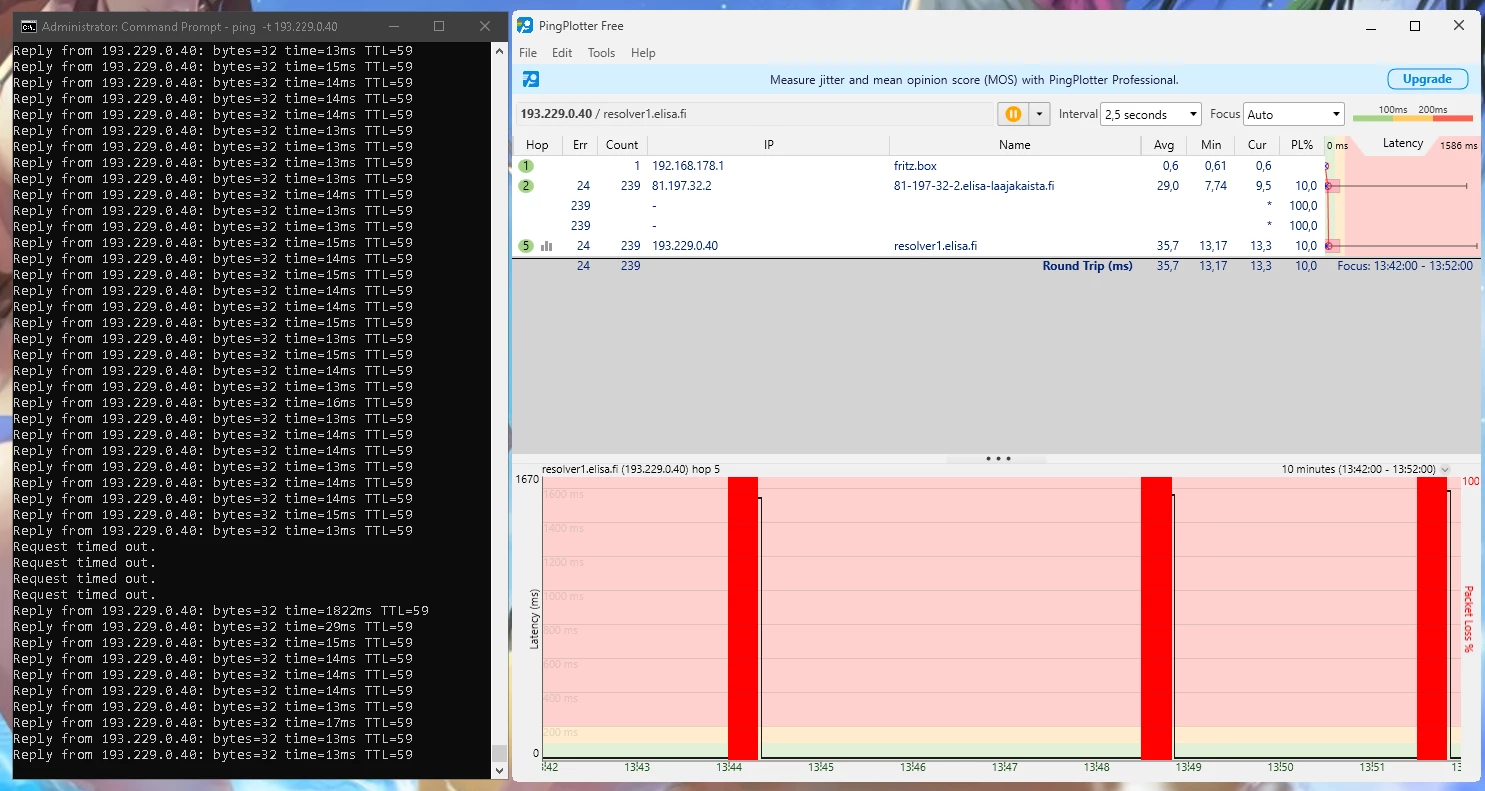Maximize the PingPlotter Free window

(1415, 26)
